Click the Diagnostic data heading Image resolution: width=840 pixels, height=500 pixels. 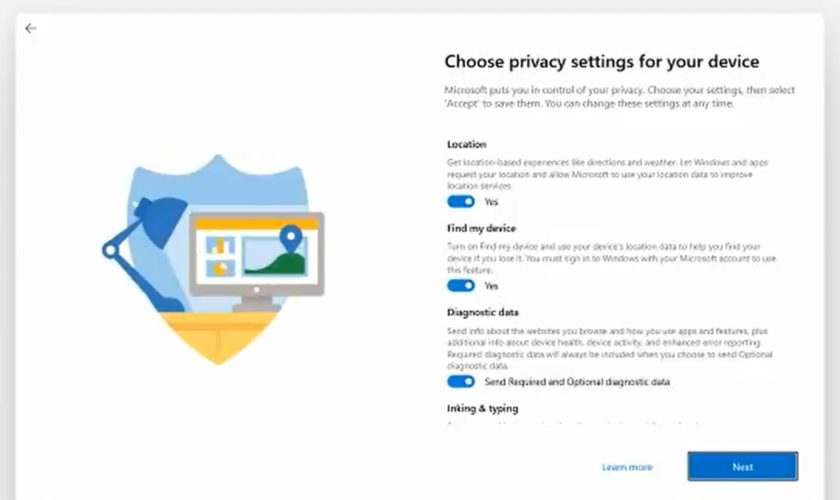[482, 312]
